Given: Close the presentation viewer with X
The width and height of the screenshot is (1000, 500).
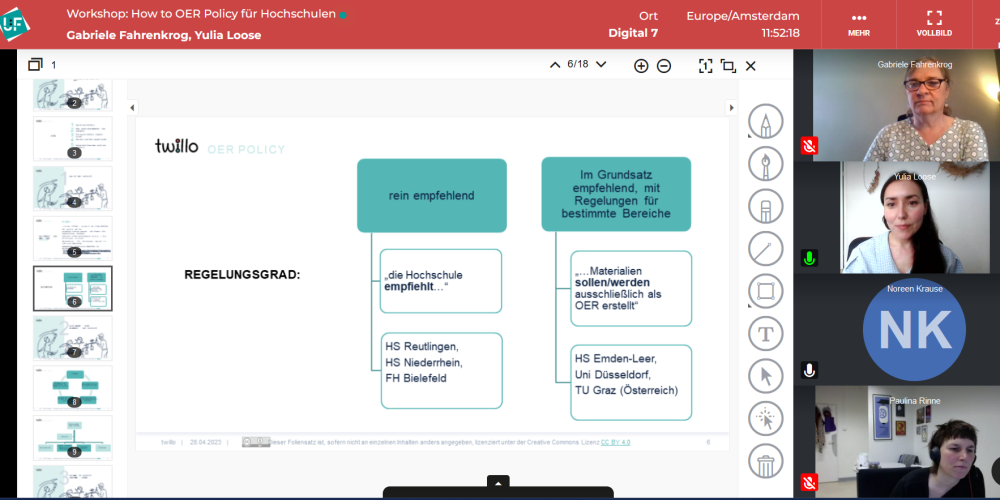Looking at the screenshot, I should coord(751,66).
